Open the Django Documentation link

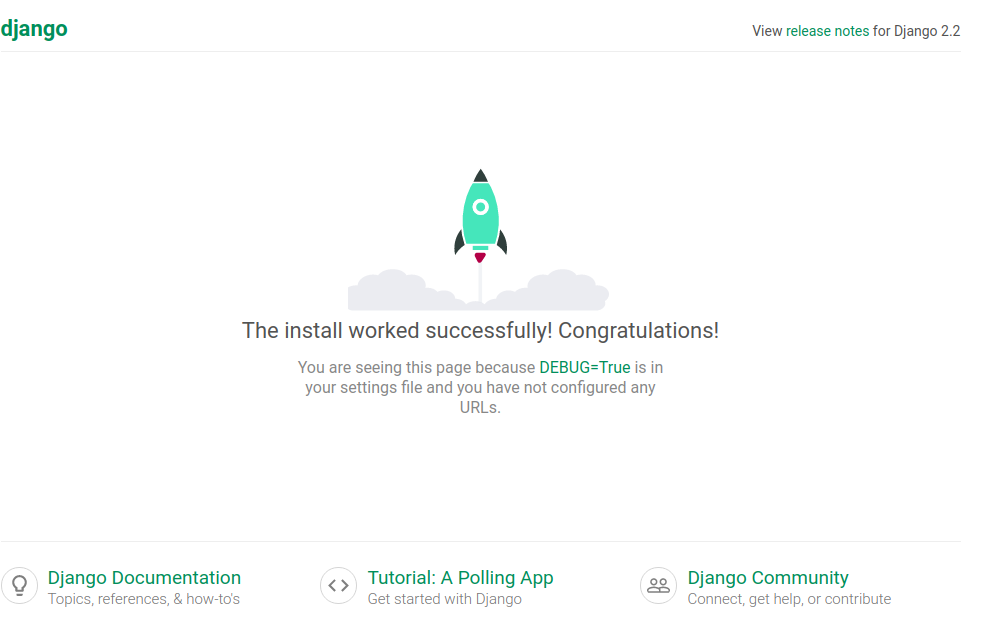click(144, 578)
